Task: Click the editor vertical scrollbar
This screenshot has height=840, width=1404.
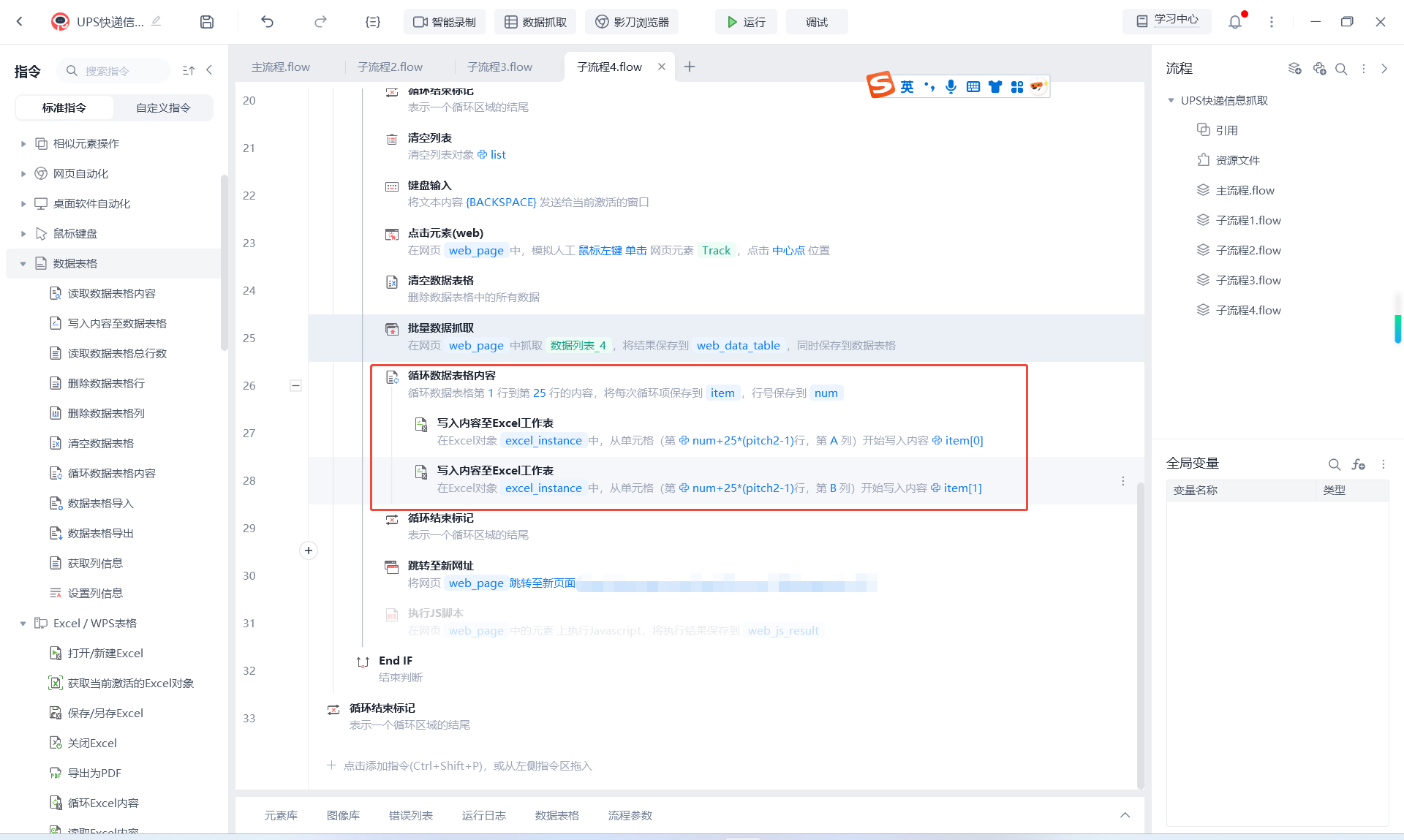Action: (x=1140, y=636)
